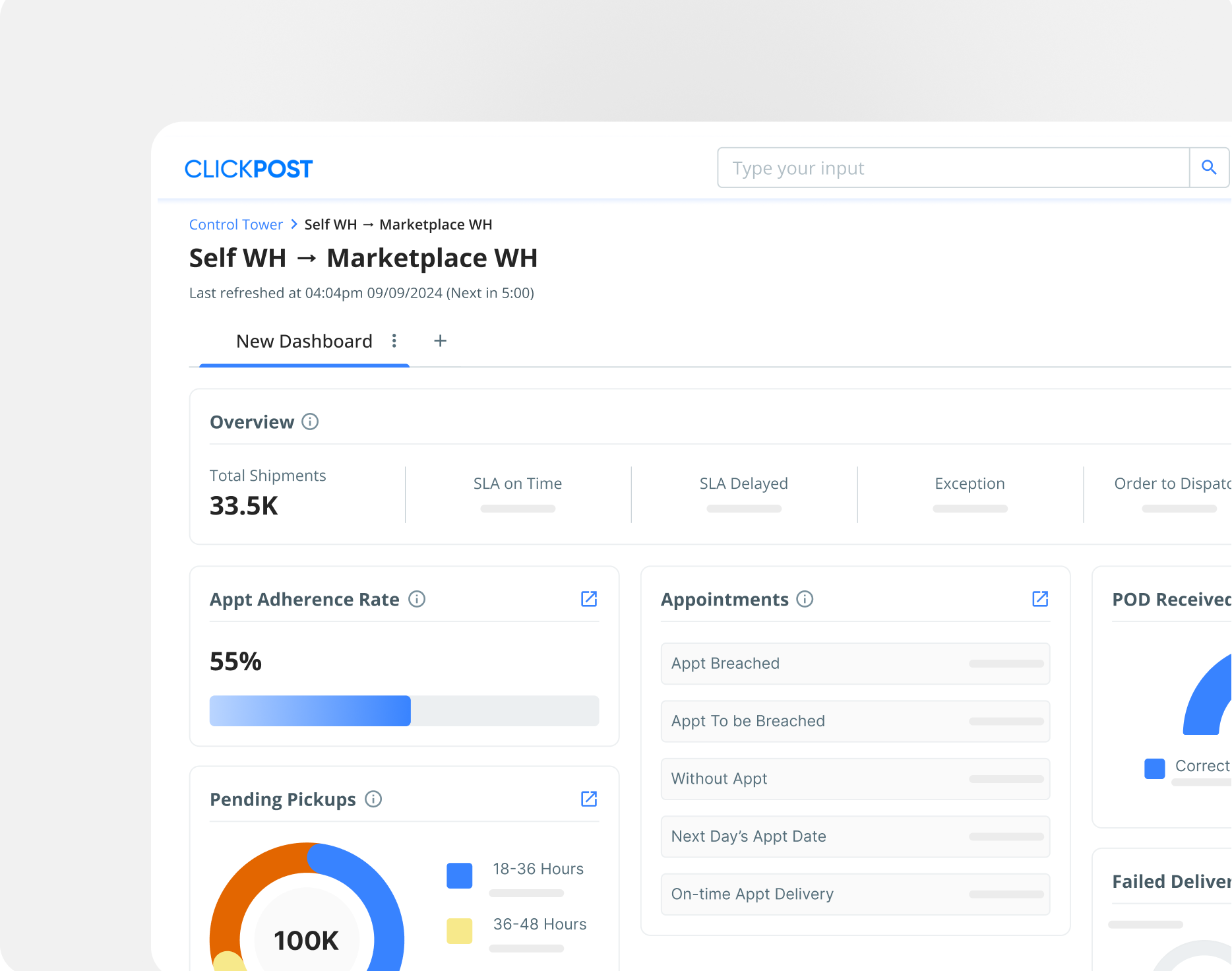Click info icon next to Pending Pickups
1232x971 pixels.
click(x=373, y=799)
